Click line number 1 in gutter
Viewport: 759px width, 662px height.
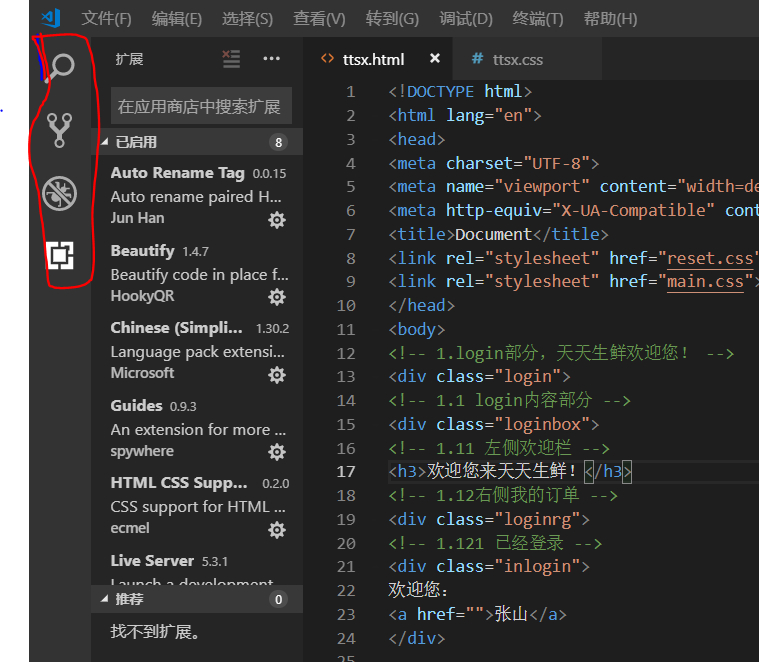tap(350, 91)
